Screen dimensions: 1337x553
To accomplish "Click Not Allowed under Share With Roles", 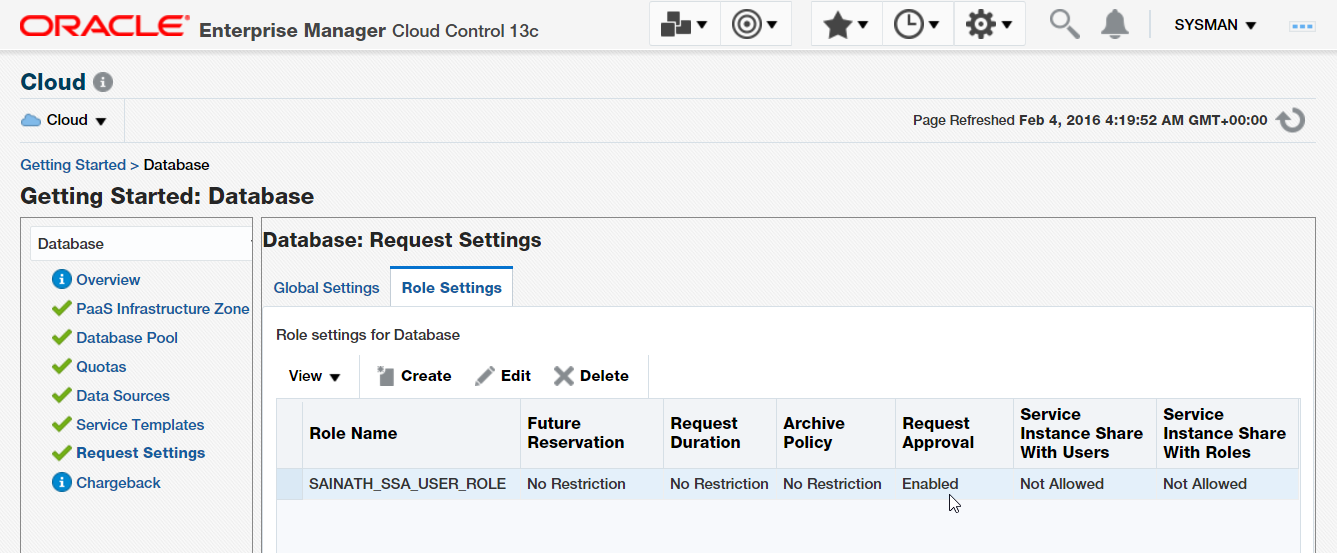I will [x=1205, y=484].
